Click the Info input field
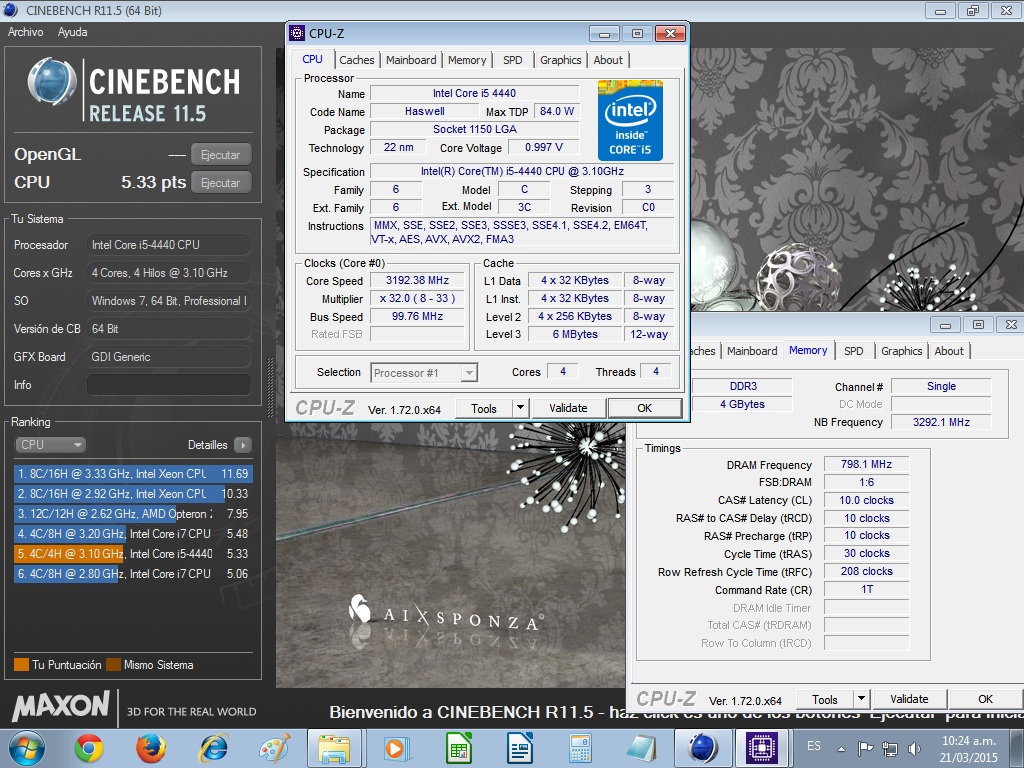1024x768 pixels. tap(168, 385)
